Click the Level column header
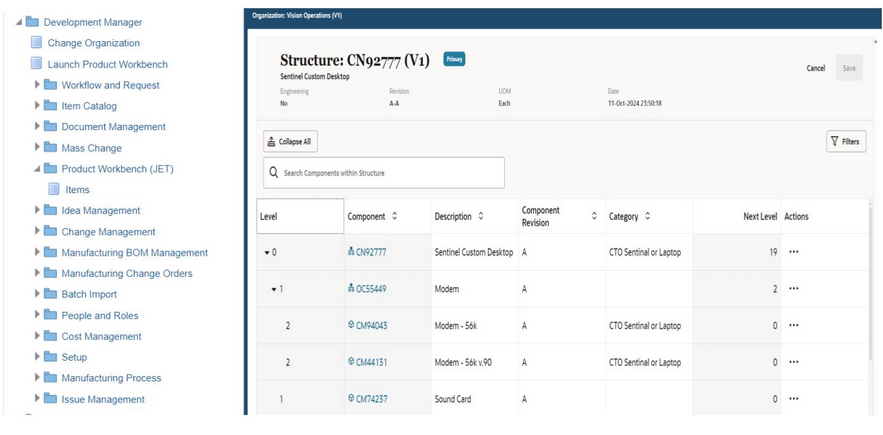The height and width of the screenshot is (435, 883). 300,216
